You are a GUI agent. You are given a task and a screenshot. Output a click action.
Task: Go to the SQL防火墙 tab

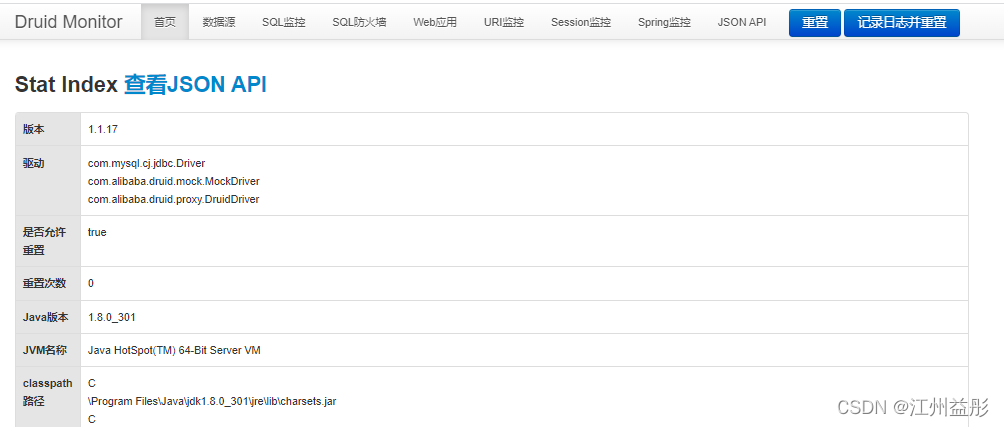(359, 22)
